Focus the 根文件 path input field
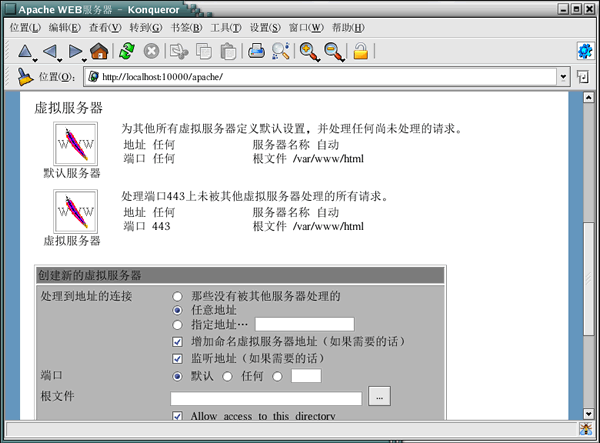 [266, 398]
